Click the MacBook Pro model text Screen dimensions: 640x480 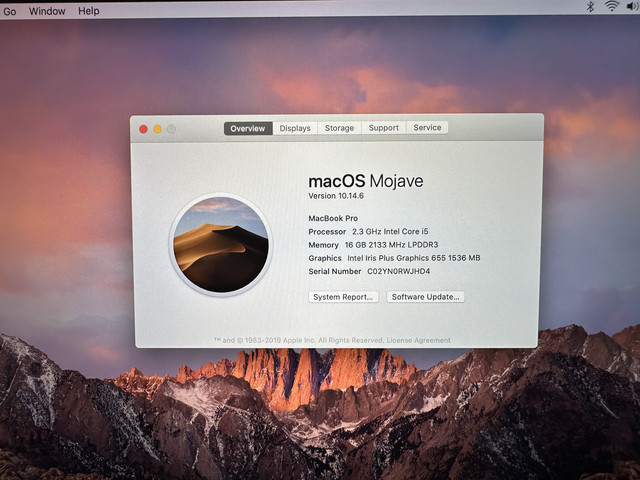click(x=333, y=218)
